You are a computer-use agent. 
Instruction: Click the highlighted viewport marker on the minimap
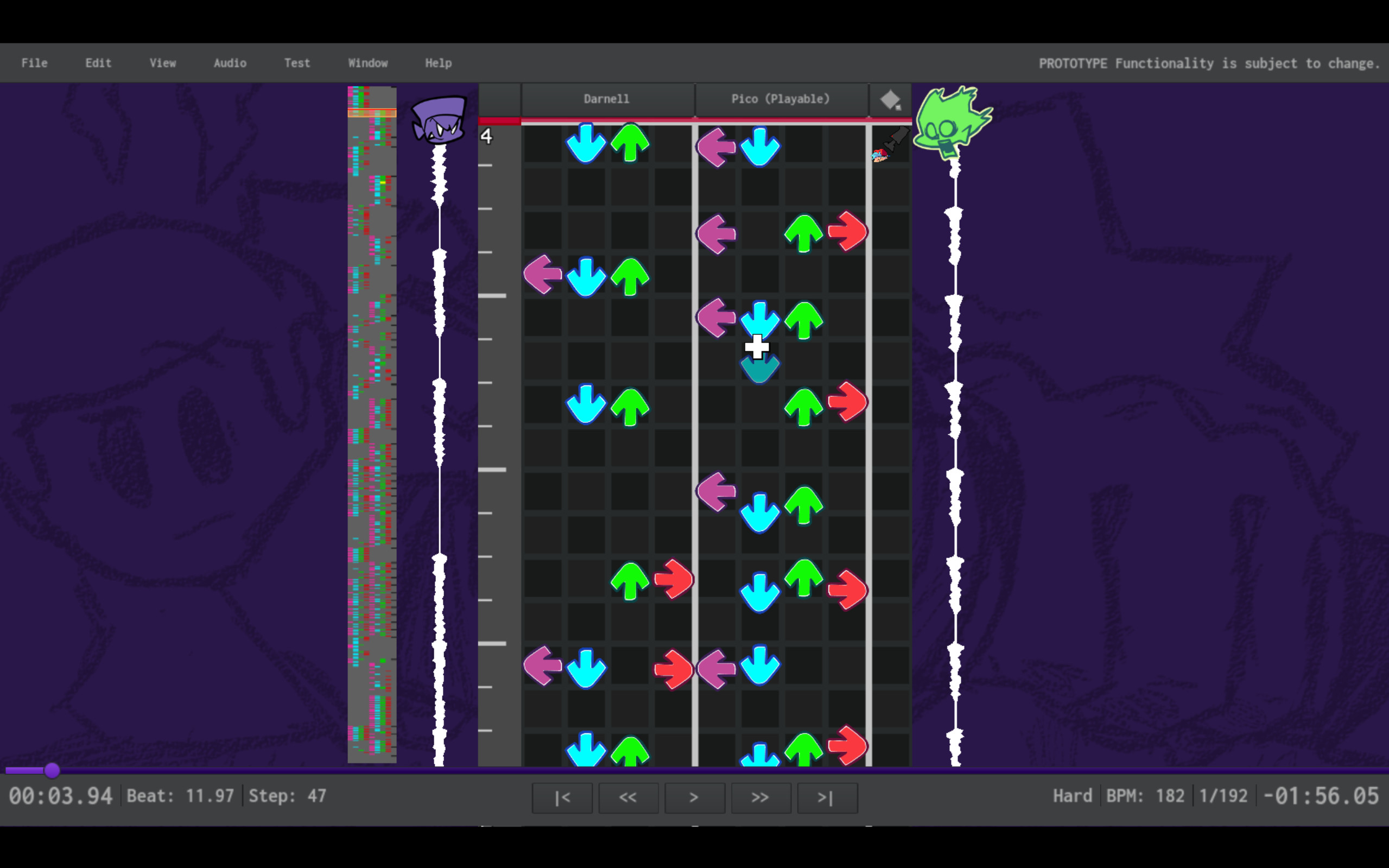[372, 113]
